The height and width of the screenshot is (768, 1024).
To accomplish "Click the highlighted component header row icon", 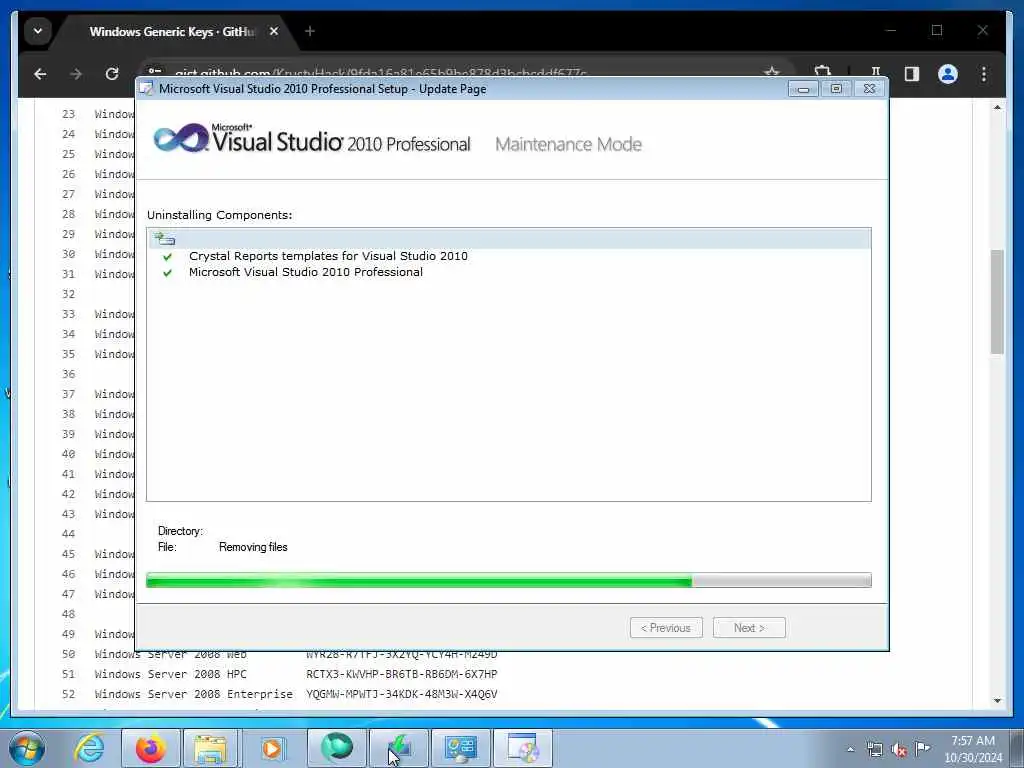I will [165, 238].
